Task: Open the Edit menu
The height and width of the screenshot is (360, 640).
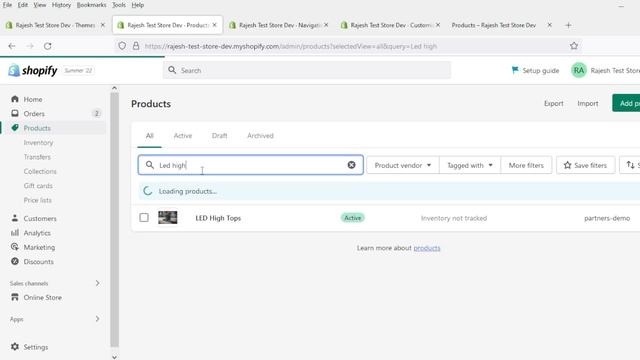Action: click(x=22, y=5)
